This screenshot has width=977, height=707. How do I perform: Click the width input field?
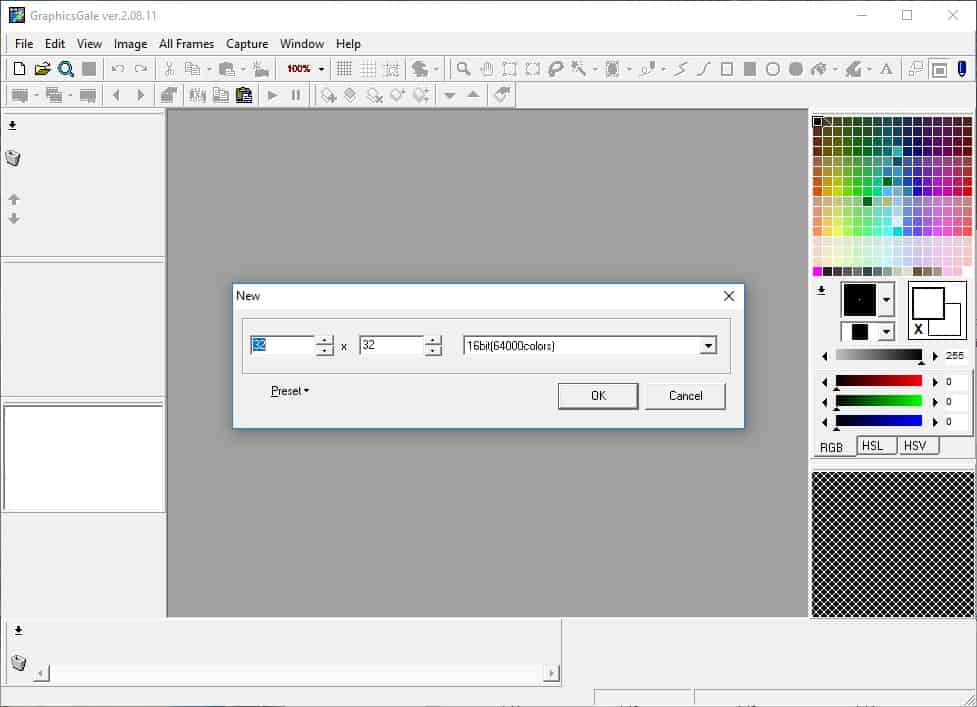point(282,345)
